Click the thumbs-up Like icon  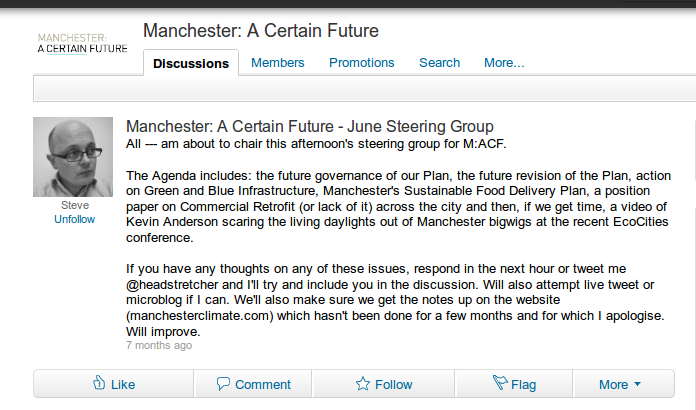click(99, 383)
